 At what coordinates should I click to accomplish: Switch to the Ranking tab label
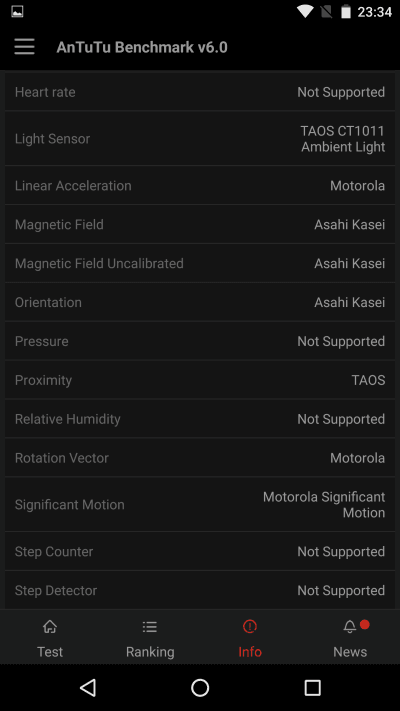[150, 652]
